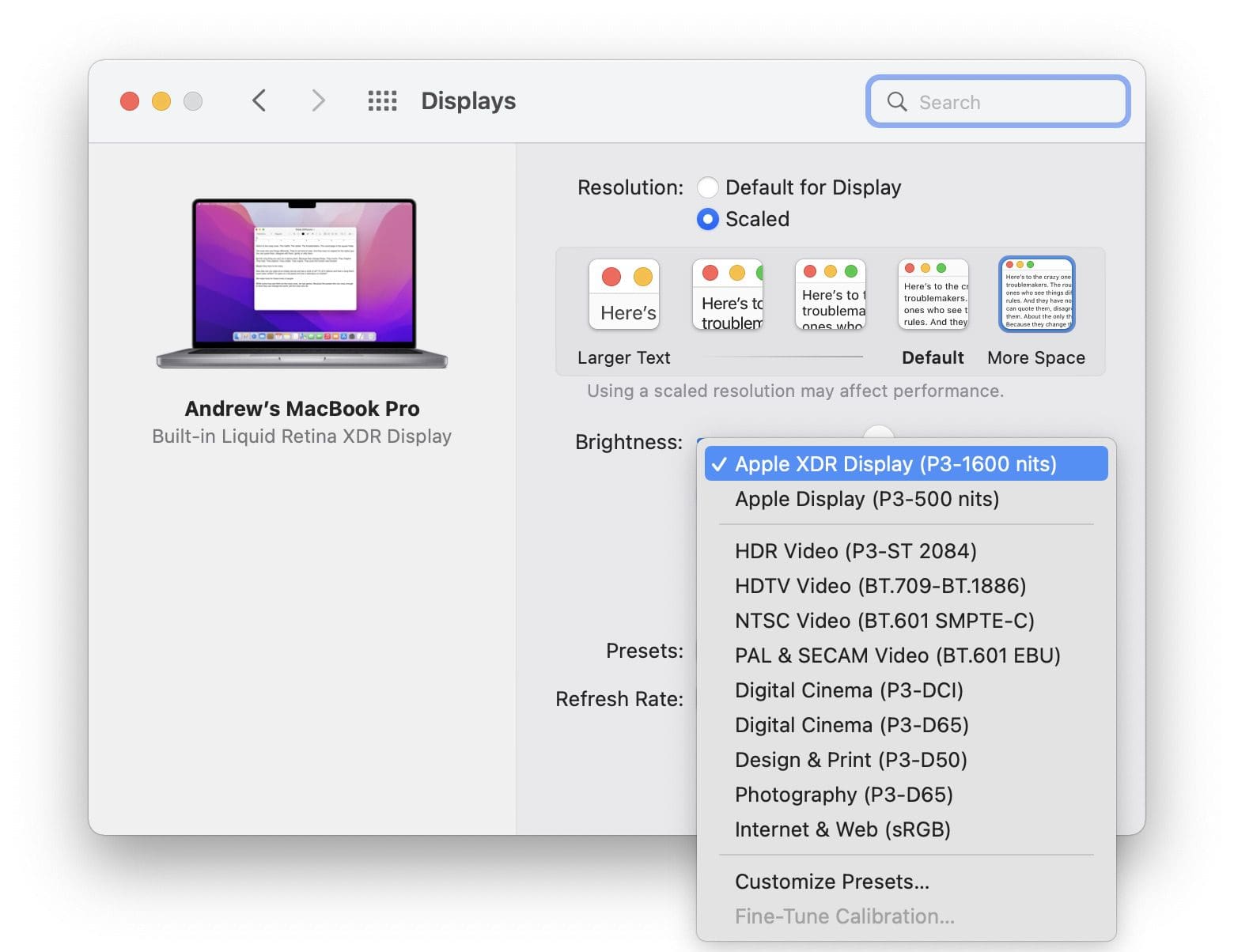Select the Scaled resolution option
Viewport: 1234px width, 952px height.
point(708,219)
